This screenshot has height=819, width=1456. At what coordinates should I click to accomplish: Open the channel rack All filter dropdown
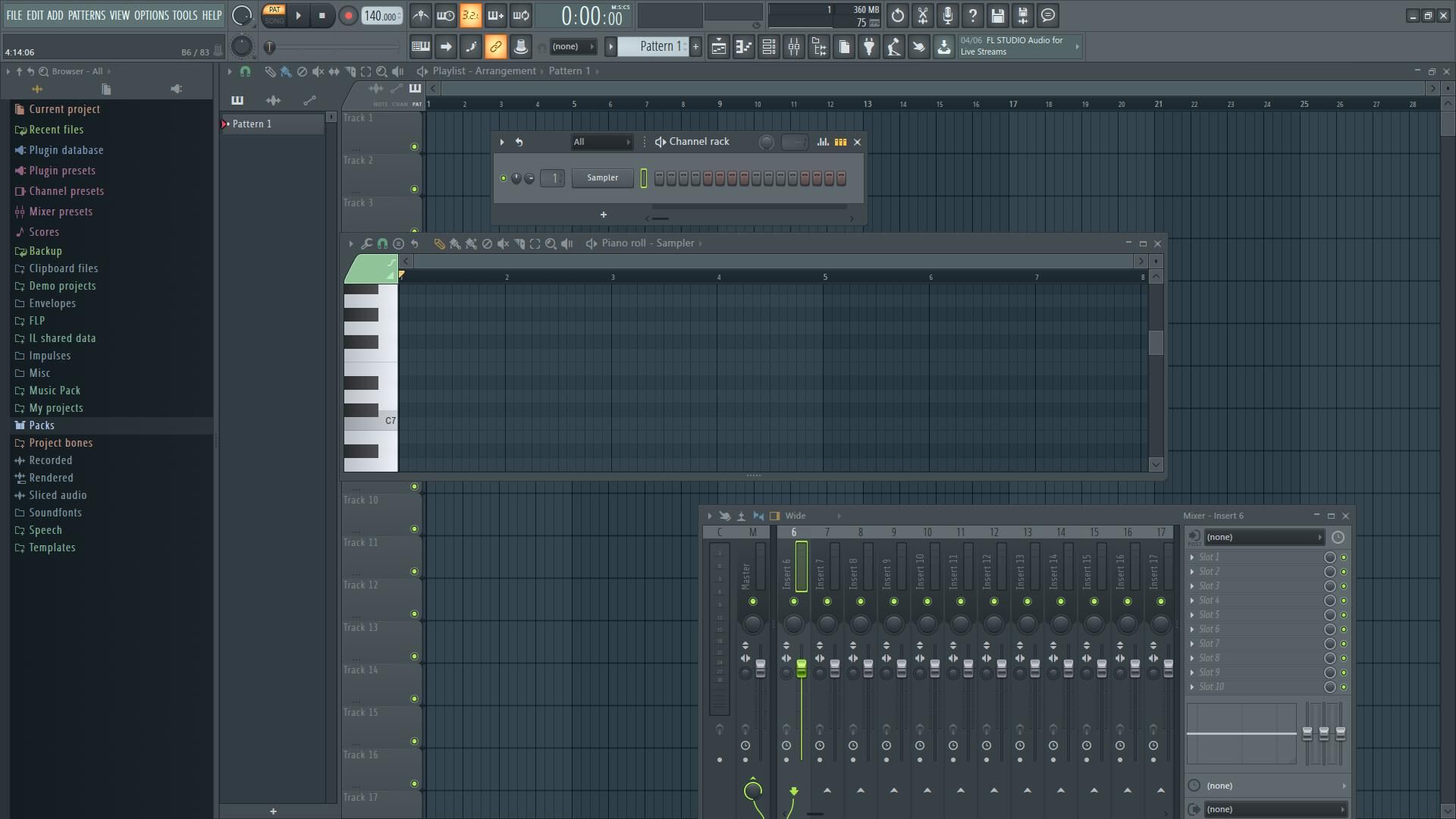[601, 142]
